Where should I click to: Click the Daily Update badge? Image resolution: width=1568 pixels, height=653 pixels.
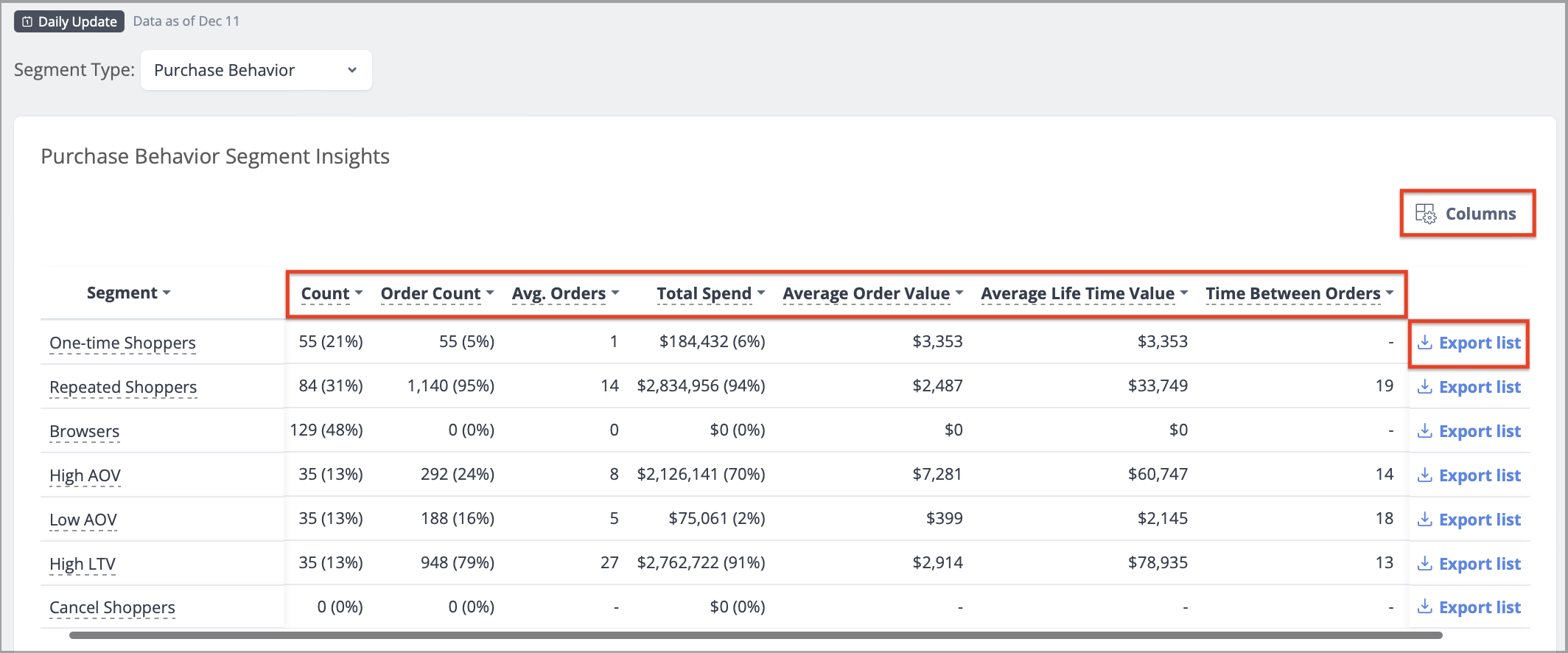(x=69, y=21)
